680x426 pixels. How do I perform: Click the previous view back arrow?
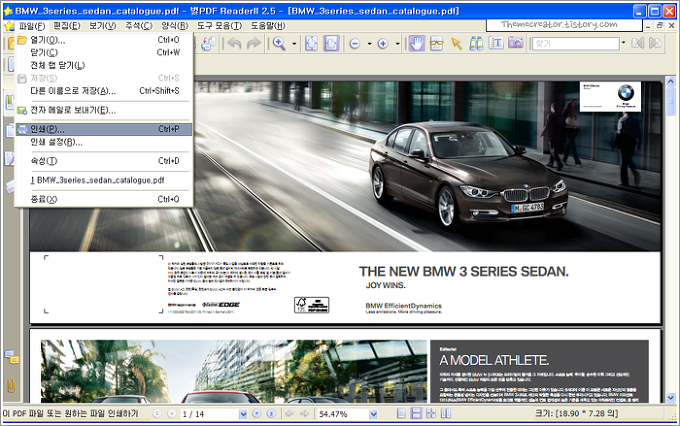(290, 414)
